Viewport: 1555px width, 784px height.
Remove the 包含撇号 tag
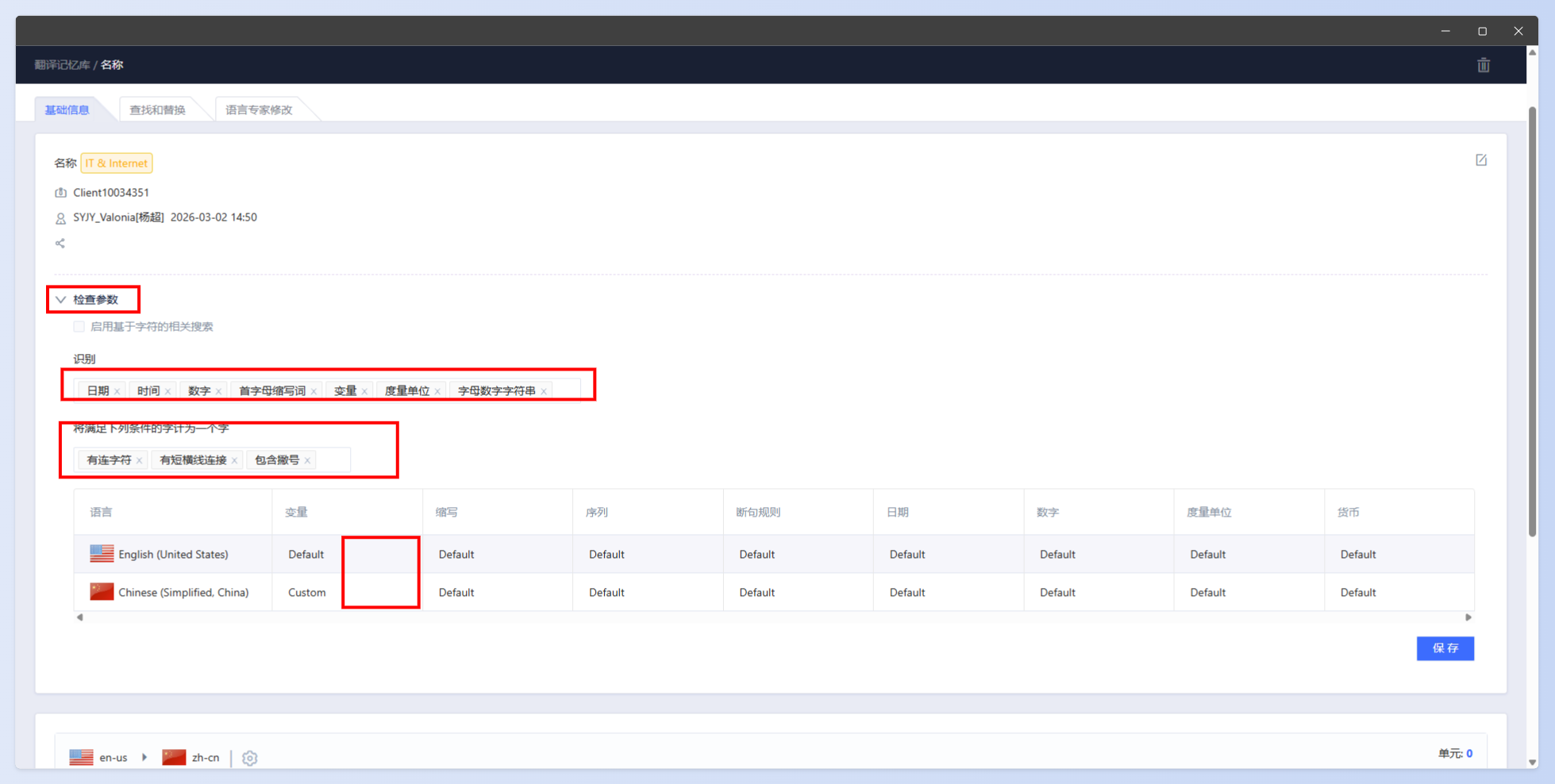click(x=308, y=460)
